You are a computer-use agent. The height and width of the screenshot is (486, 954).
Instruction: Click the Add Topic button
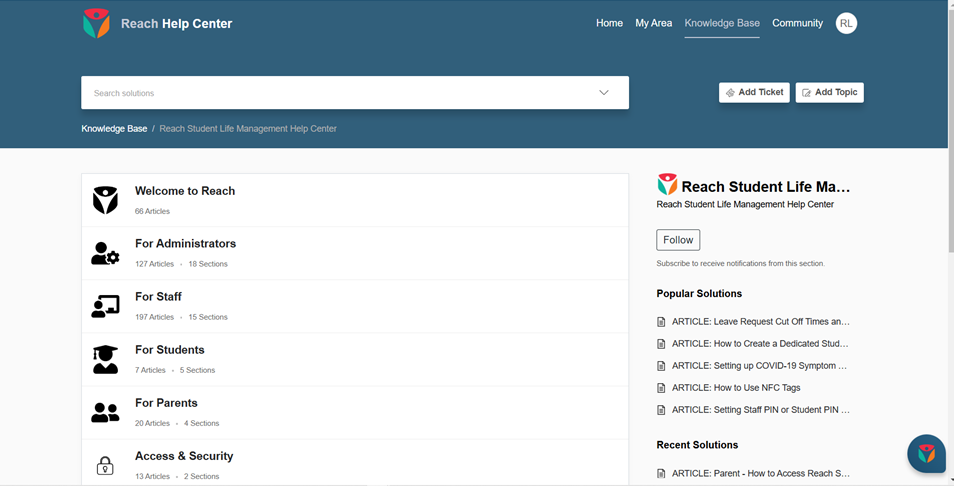click(x=829, y=92)
